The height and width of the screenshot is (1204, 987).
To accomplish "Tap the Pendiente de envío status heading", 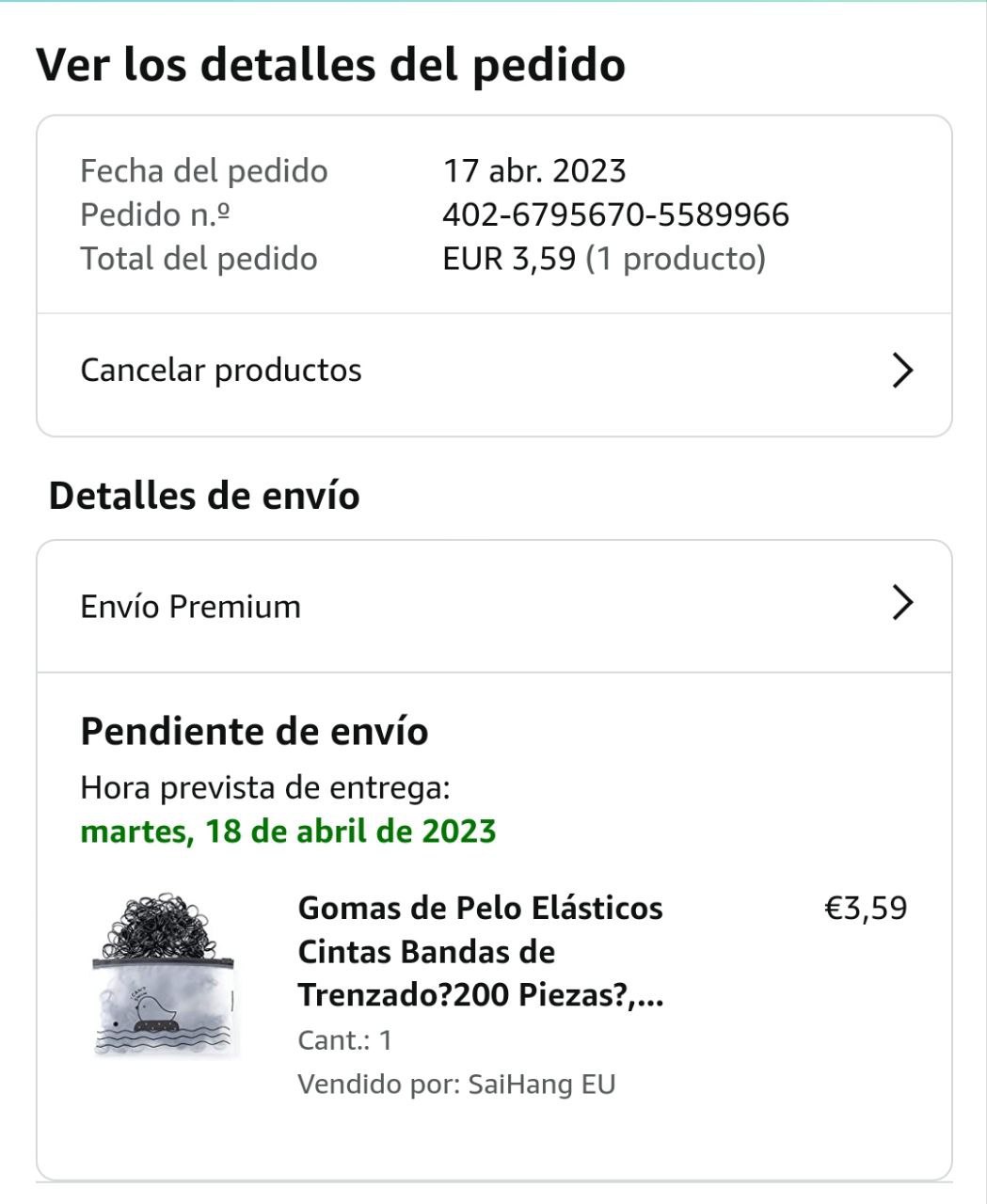I will (254, 731).
